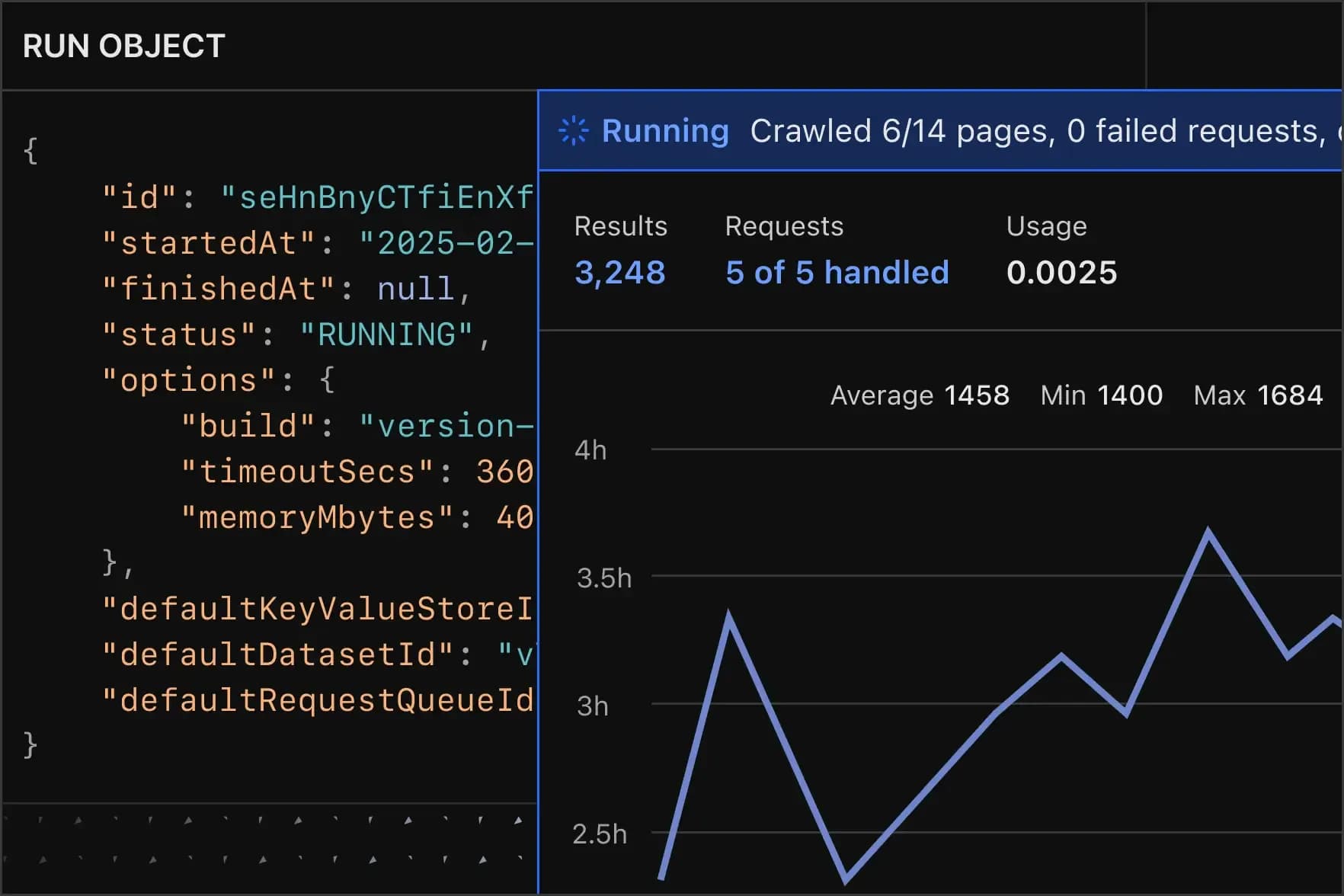Click the chart peak near 3.5h
Viewport: 1344px width, 896px height.
click(1208, 530)
